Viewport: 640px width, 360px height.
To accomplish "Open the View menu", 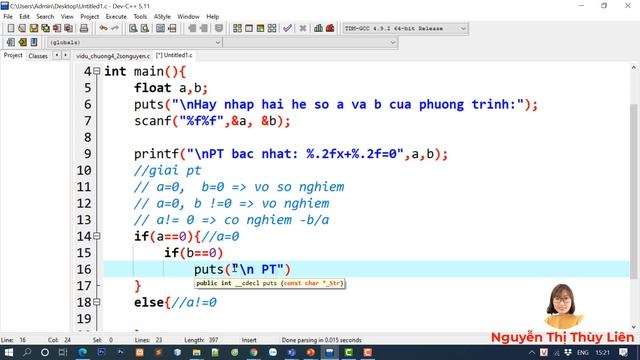I will click(x=67, y=16).
